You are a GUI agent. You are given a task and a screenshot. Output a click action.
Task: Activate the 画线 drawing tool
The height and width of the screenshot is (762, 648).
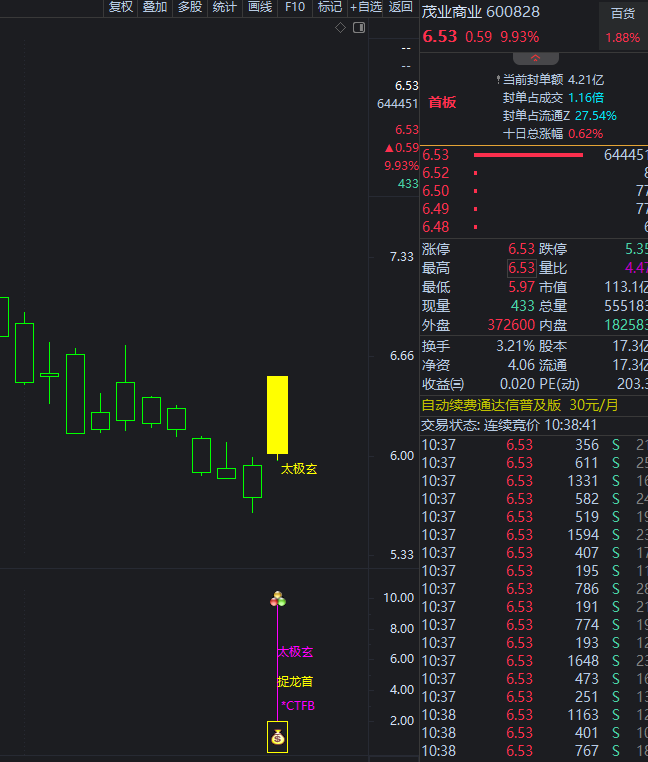(259, 7)
